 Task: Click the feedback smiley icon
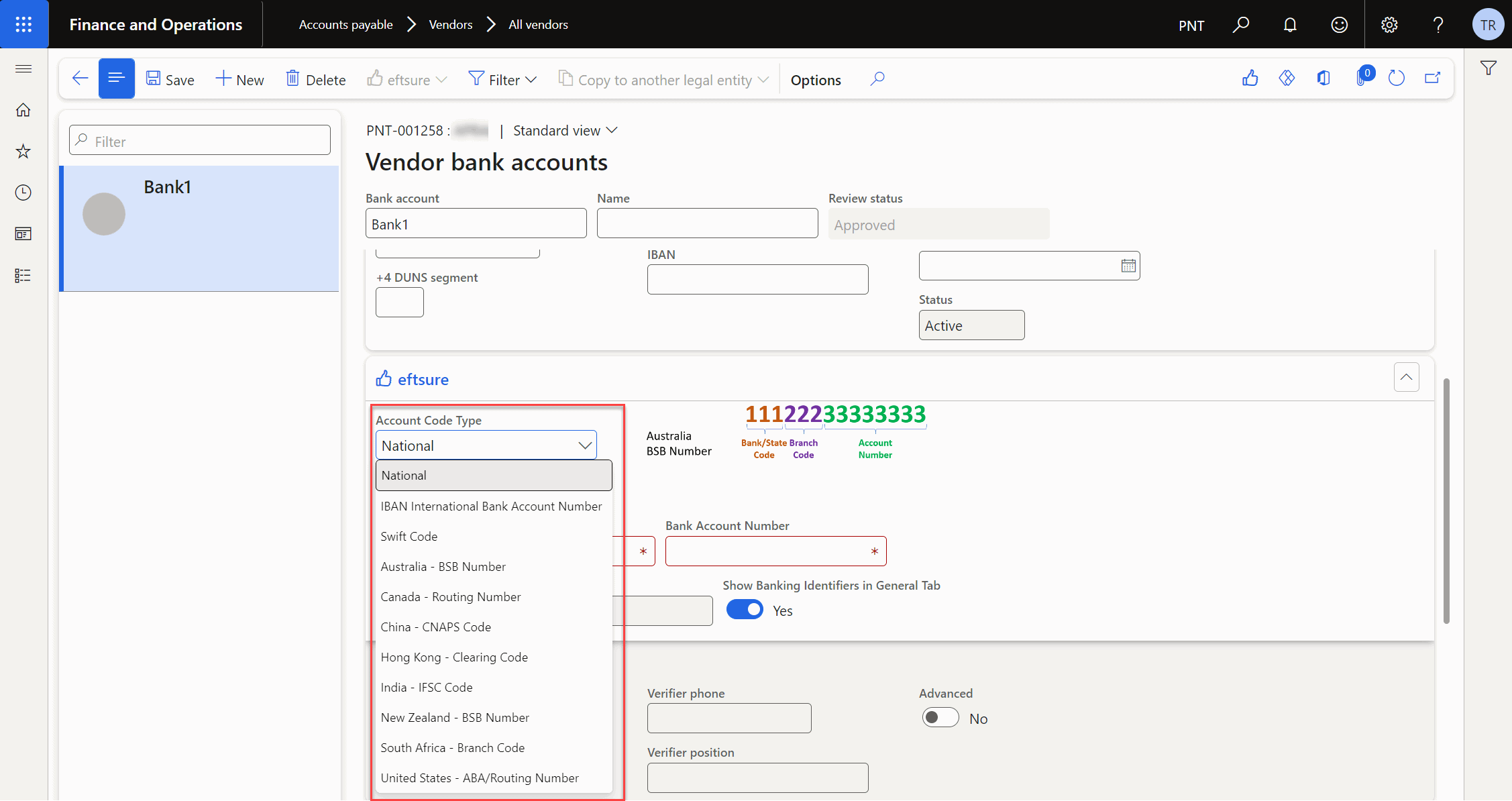(1340, 25)
